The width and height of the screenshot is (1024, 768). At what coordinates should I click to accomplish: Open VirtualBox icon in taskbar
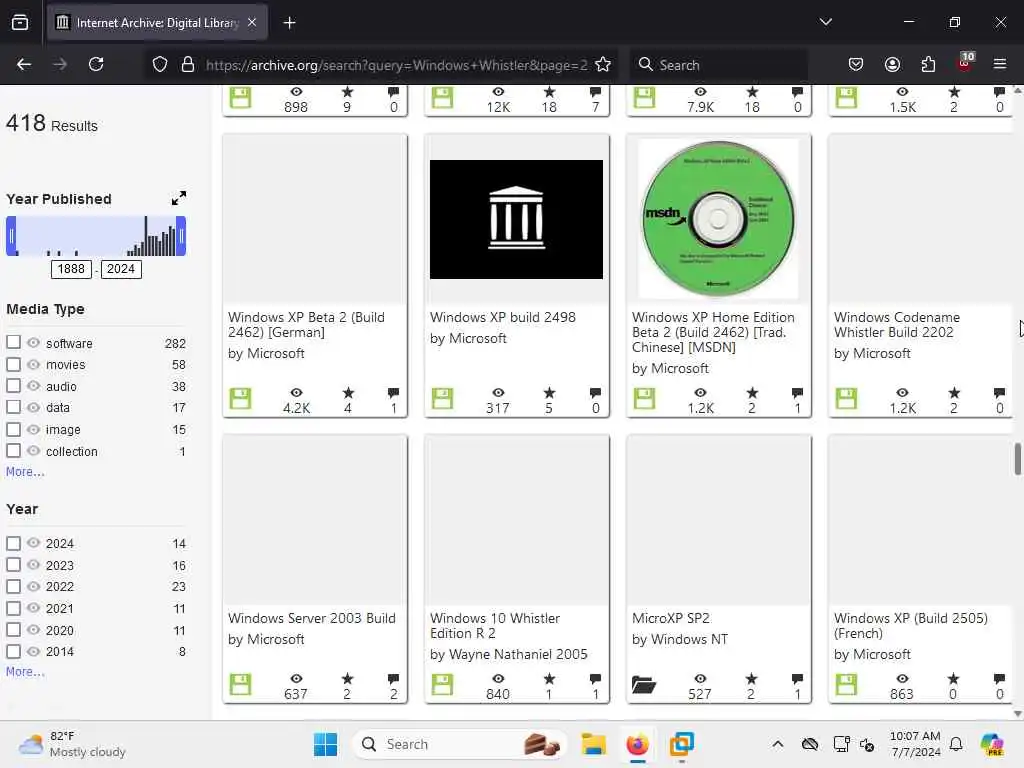pyautogui.click(x=681, y=744)
